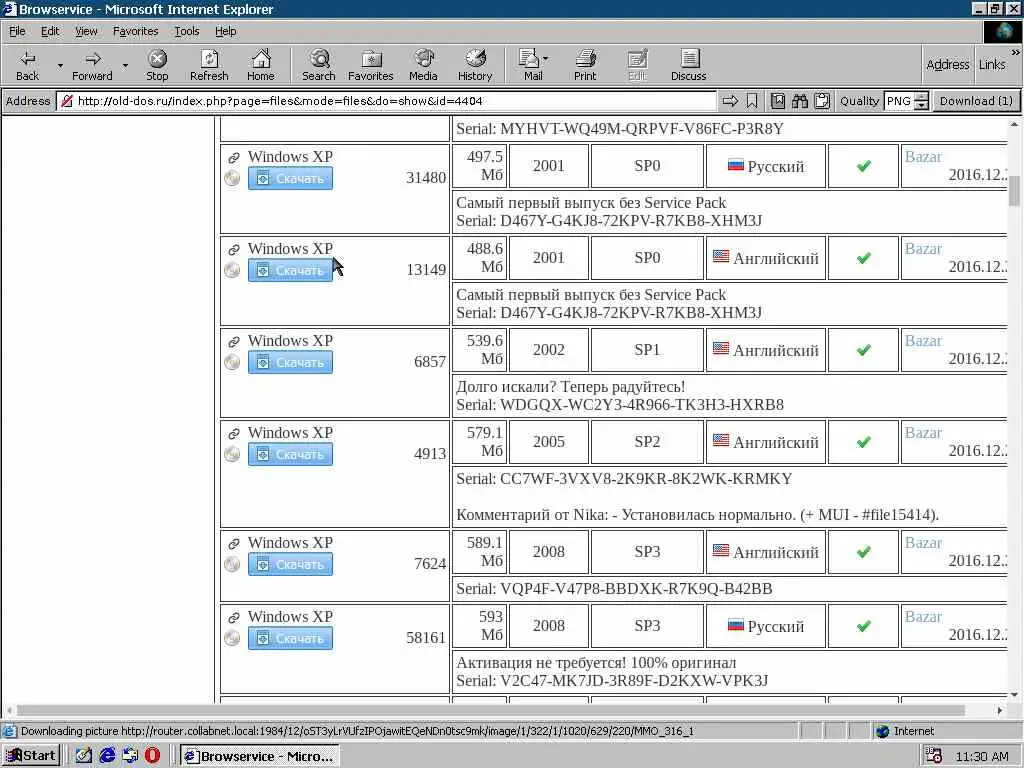Image resolution: width=1024 pixels, height=768 pixels.
Task: Open the Media toolbar icon
Action: tap(423, 65)
